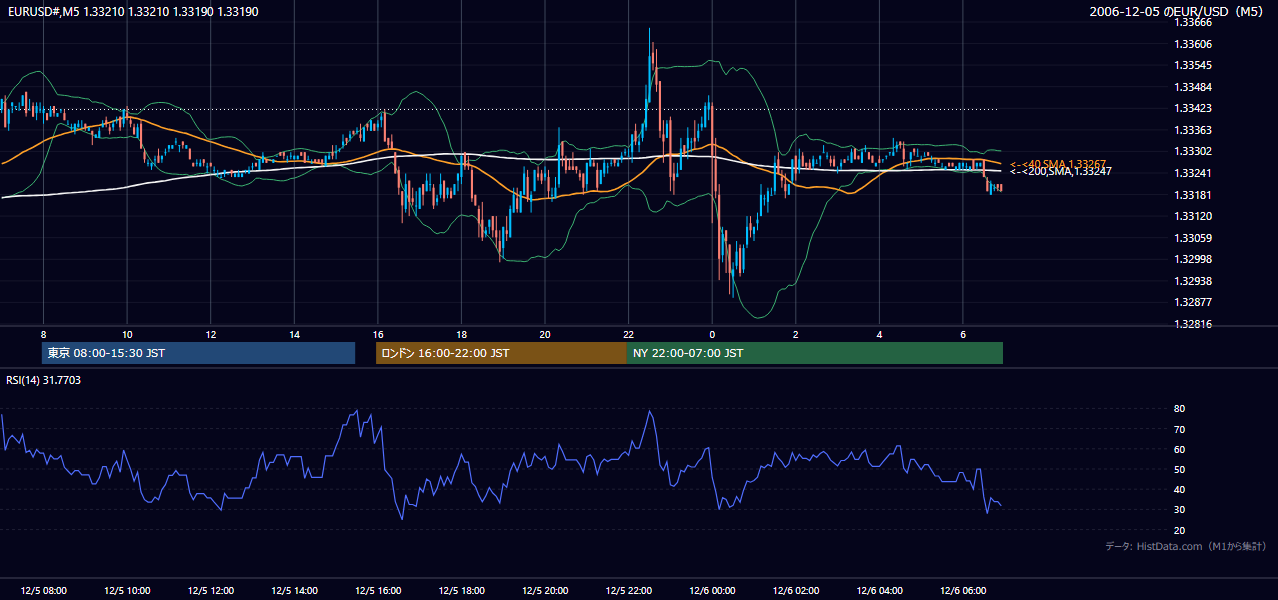Click the bottom time label 12/5 20:00
Viewport: 1278px width, 600px height.
point(544,591)
